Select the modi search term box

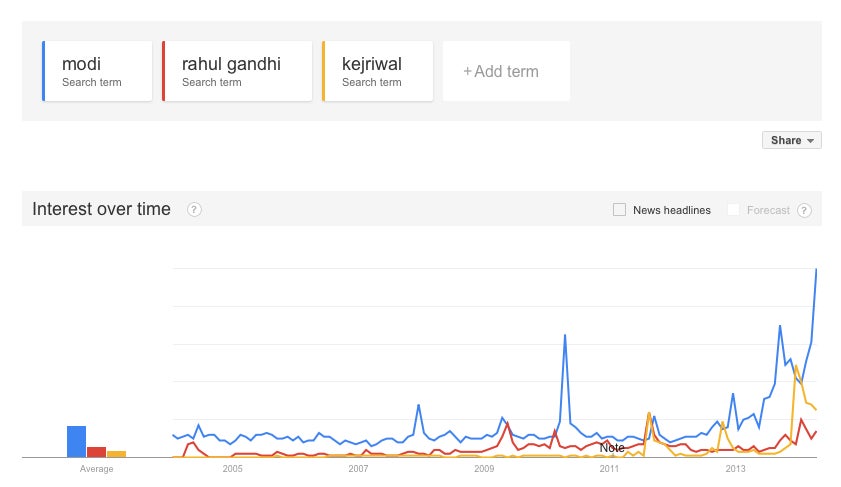tap(97, 71)
